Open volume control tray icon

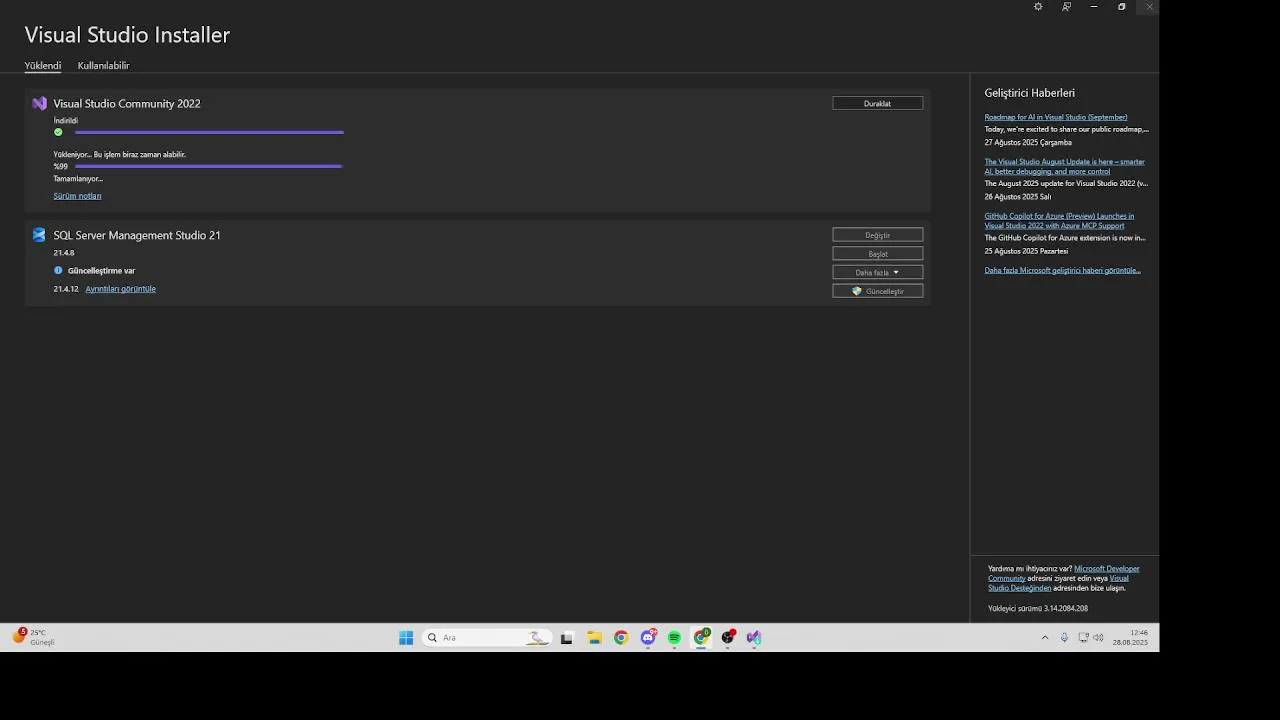point(1098,638)
